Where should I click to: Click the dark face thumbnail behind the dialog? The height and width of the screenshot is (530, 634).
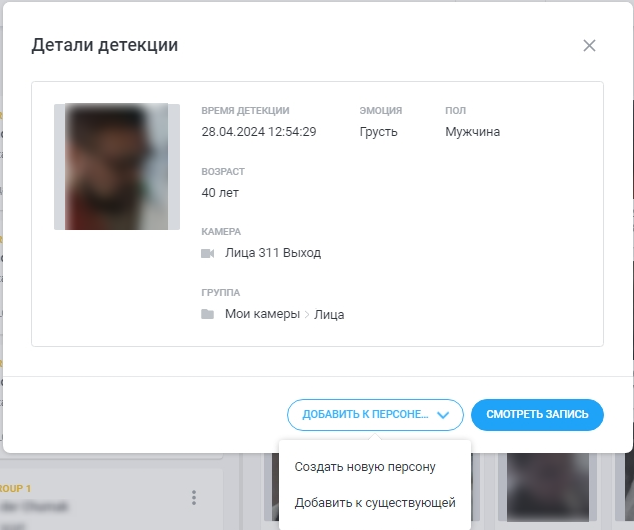[547, 487]
